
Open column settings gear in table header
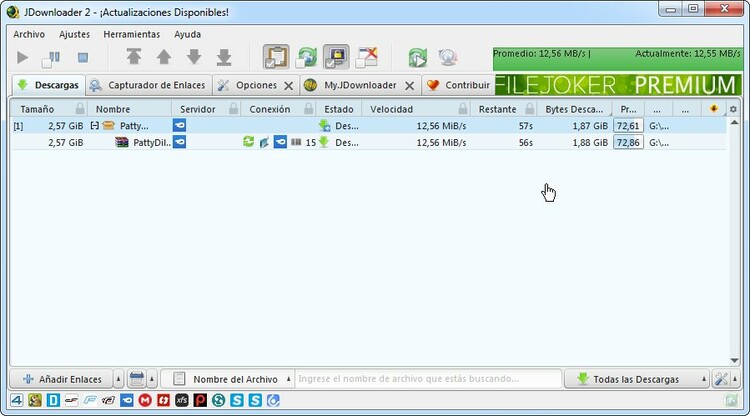(x=733, y=109)
